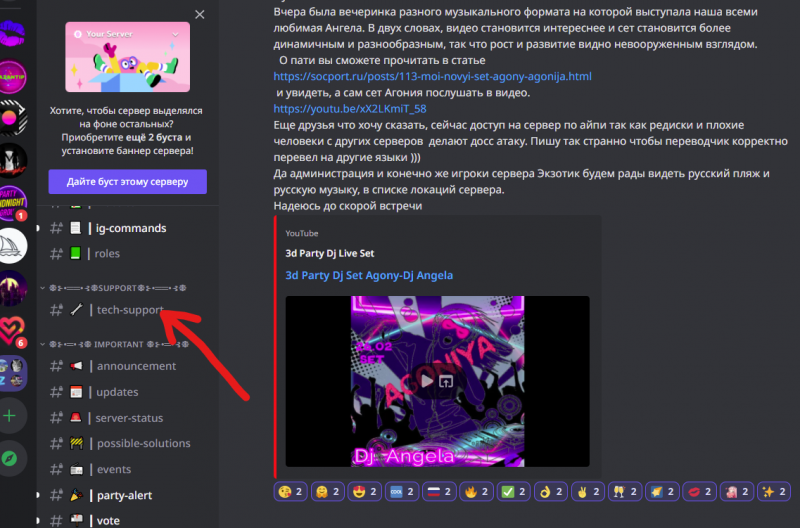Screen dimensions: 800x528
Task: Open the dark figure server icon
Action: click(12, 160)
